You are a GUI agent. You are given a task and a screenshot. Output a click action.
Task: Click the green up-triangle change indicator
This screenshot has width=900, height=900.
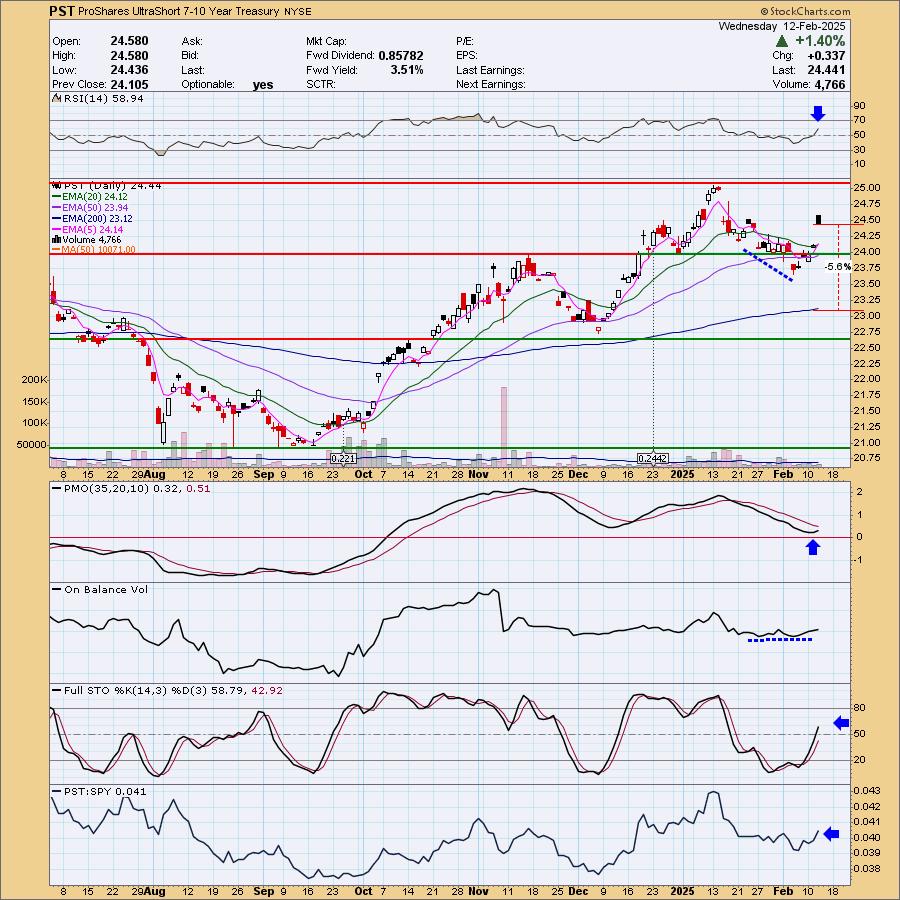pyautogui.click(x=781, y=41)
